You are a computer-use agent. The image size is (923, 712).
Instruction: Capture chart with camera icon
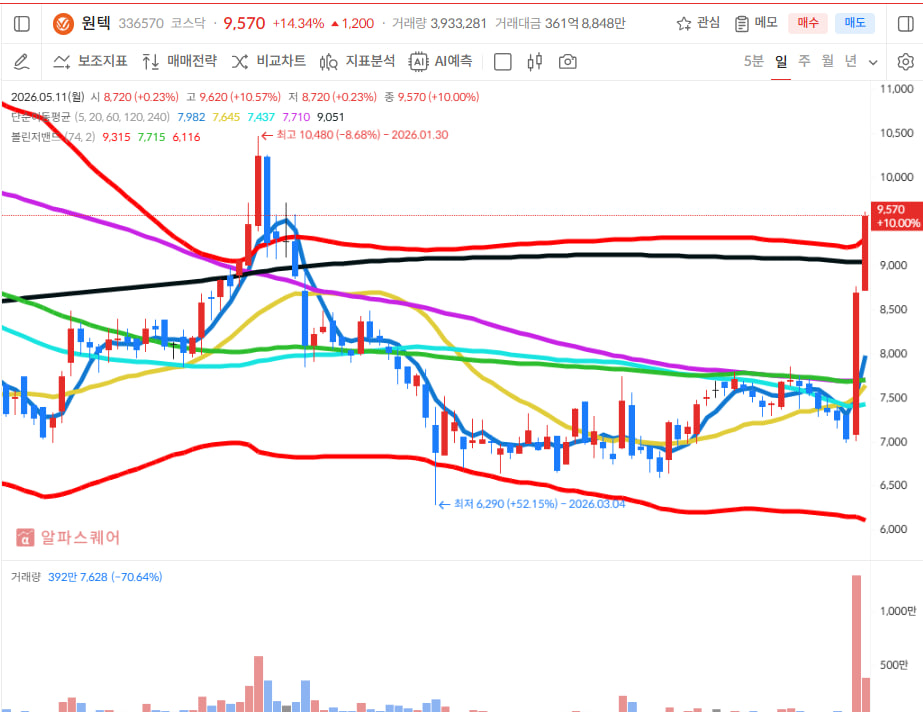[567, 62]
